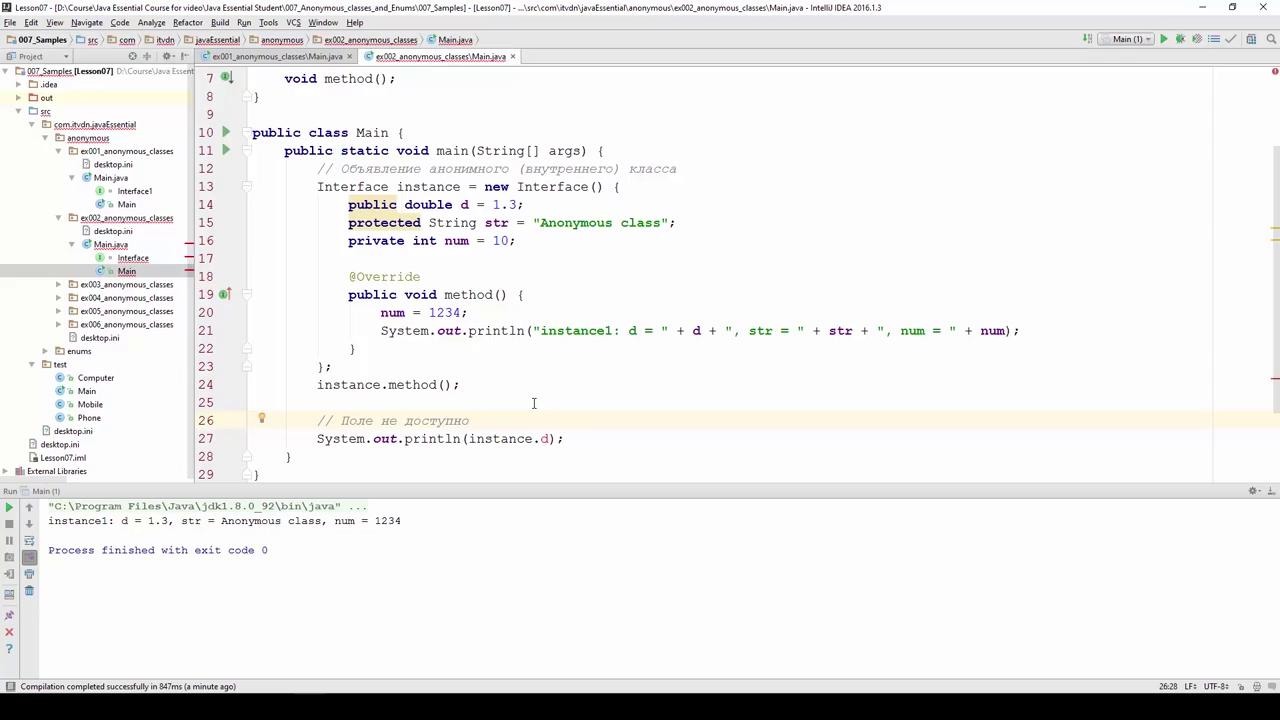Click the print icon in the Run panel
1280x720 pixels.
[x=29, y=574]
